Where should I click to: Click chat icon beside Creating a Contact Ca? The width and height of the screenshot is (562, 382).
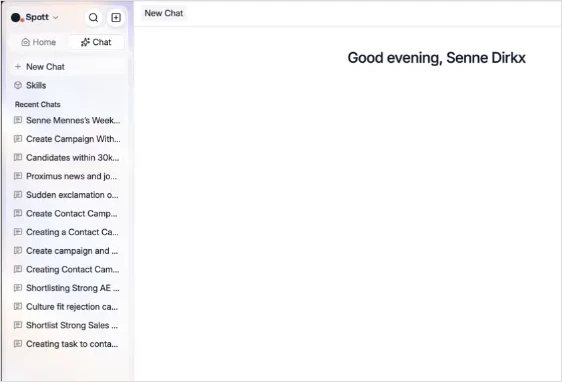pyautogui.click(x=18, y=232)
